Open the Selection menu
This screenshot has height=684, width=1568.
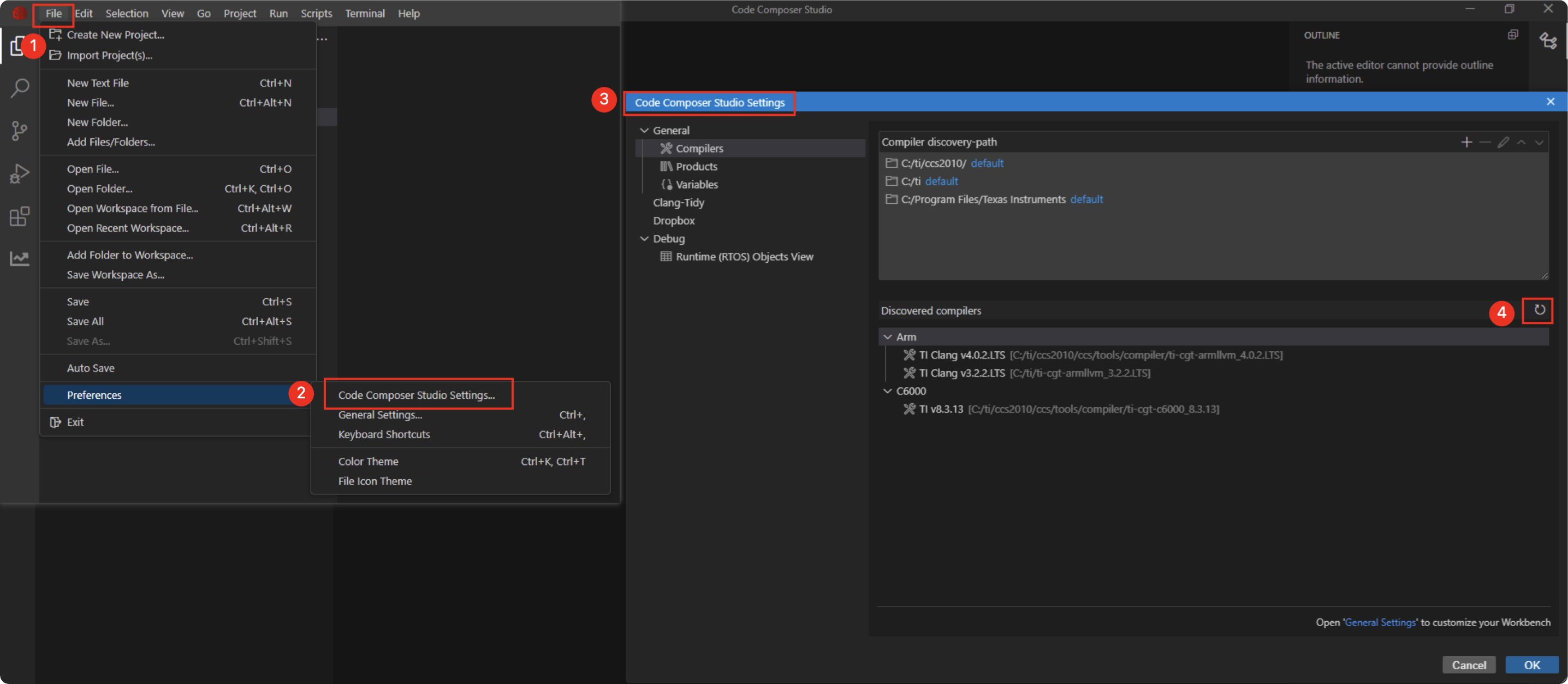coord(127,13)
